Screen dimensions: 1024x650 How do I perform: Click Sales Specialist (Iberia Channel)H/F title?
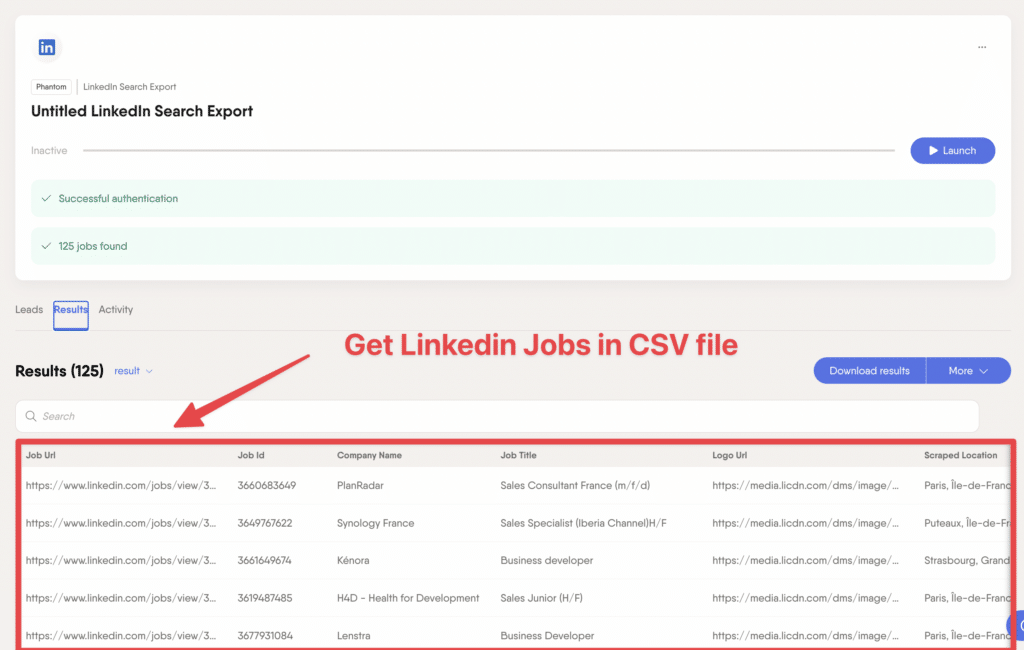coord(583,523)
